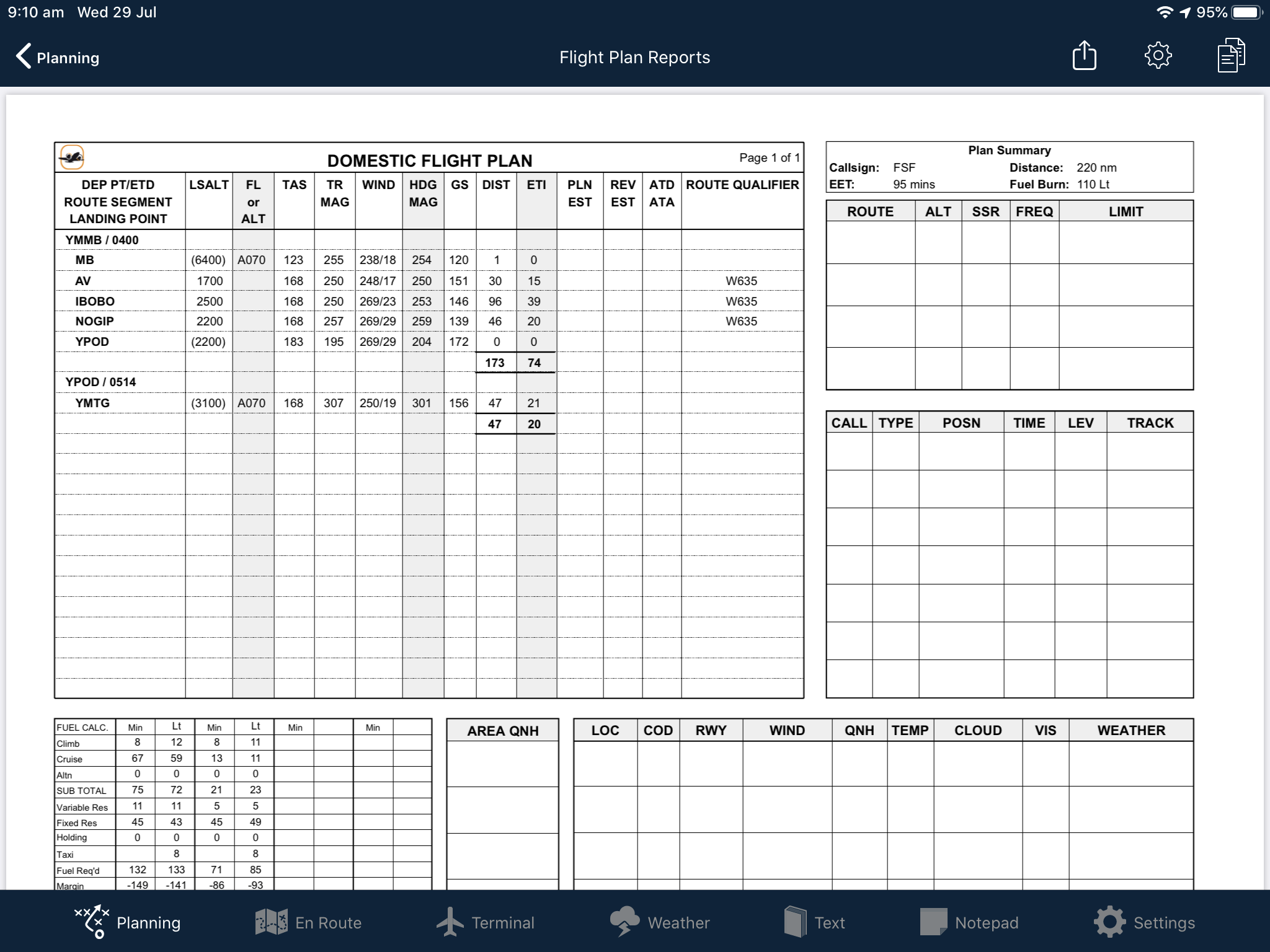1270x952 pixels.
Task: Tap wind value 238/18
Action: point(378,260)
